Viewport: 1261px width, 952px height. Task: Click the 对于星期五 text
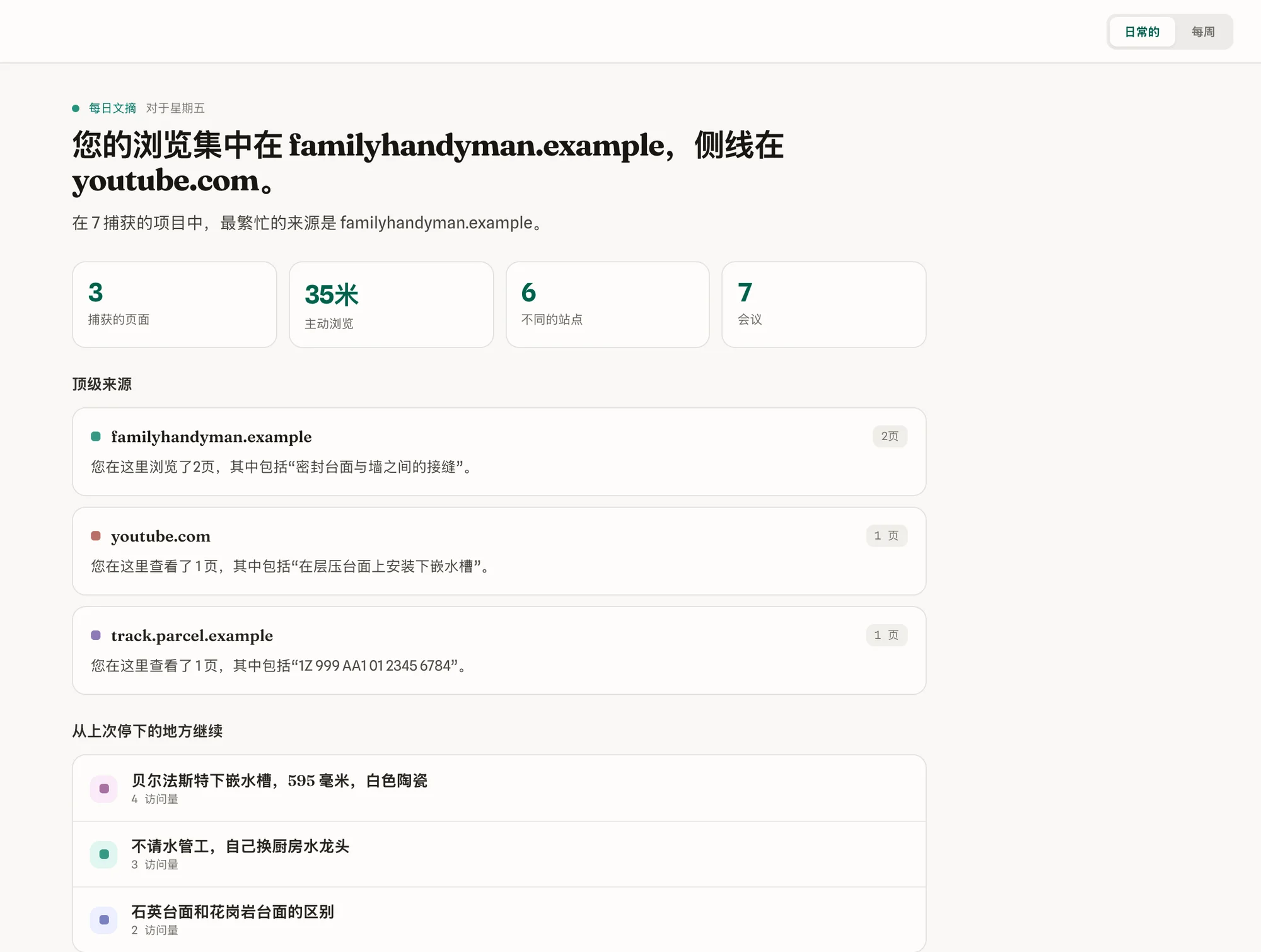click(x=175, y=108)
